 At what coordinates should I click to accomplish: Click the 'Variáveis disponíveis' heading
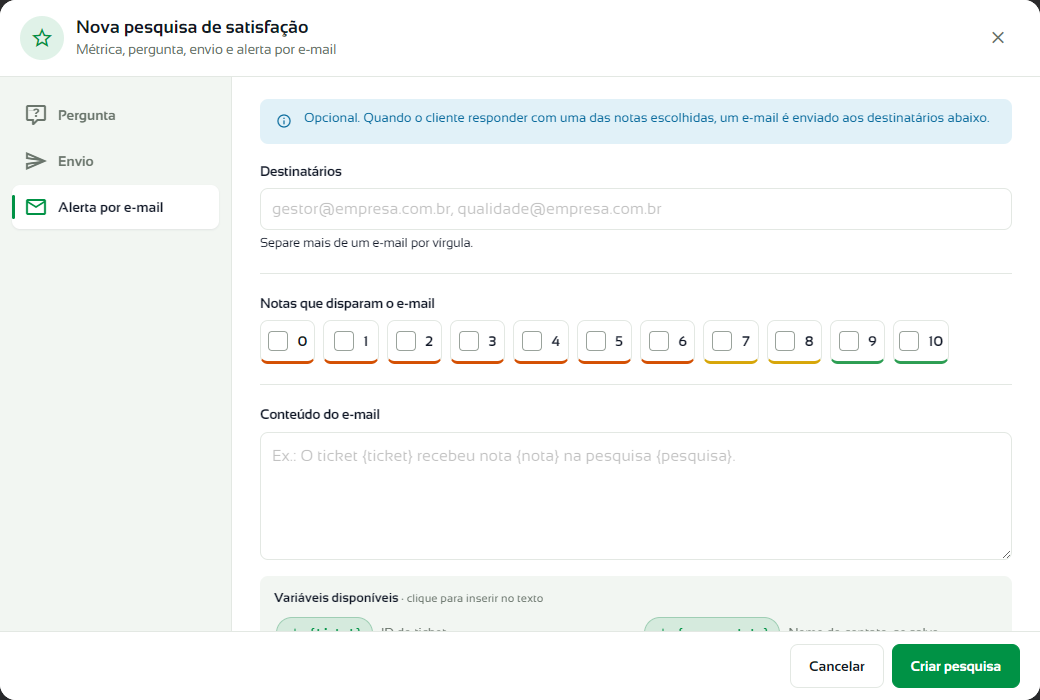click(336, 598)
